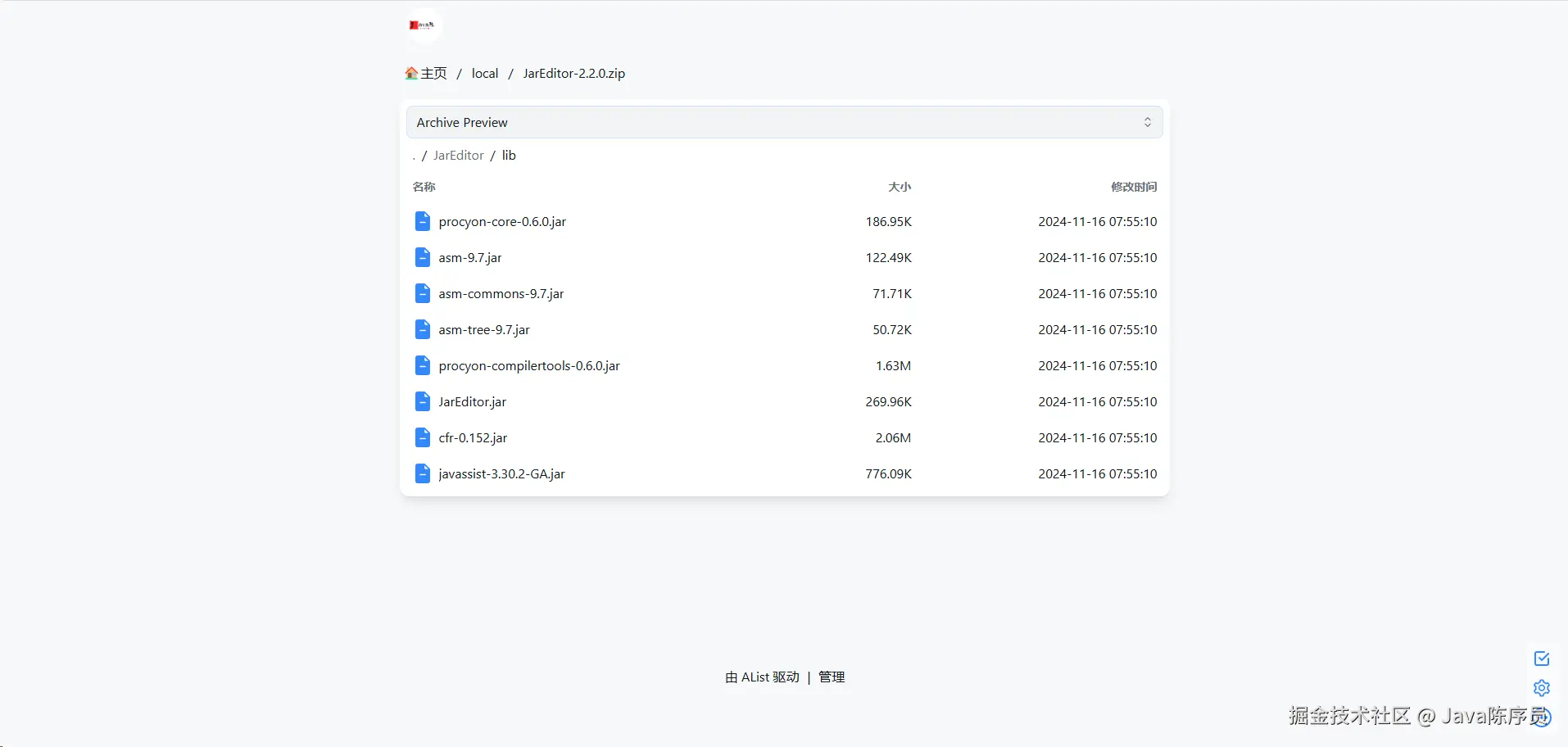Viewport: 1568px width, 747px height.
Task: Select asm-commons-9.7.jar file name
Action: 501,294
